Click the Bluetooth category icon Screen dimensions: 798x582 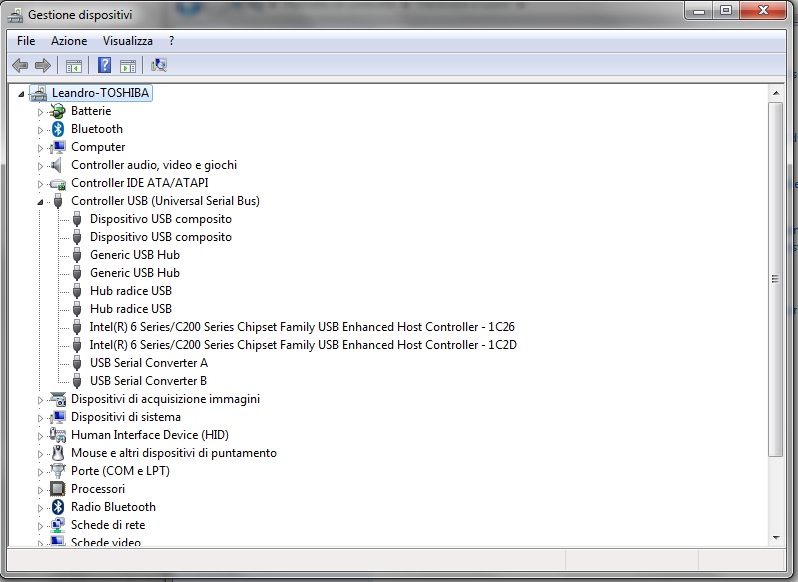(58, 129)
